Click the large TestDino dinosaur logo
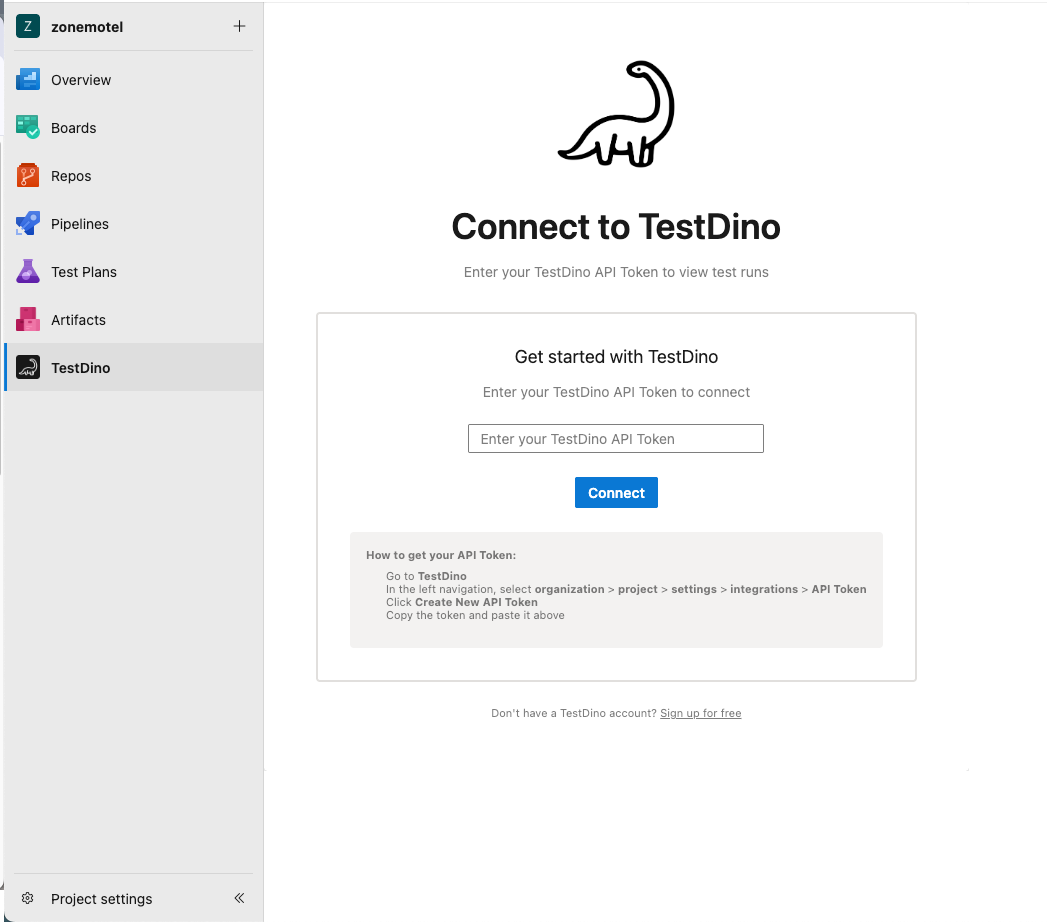The height and width of the screenshot is (922, 1047). click(x=616, y=113)
